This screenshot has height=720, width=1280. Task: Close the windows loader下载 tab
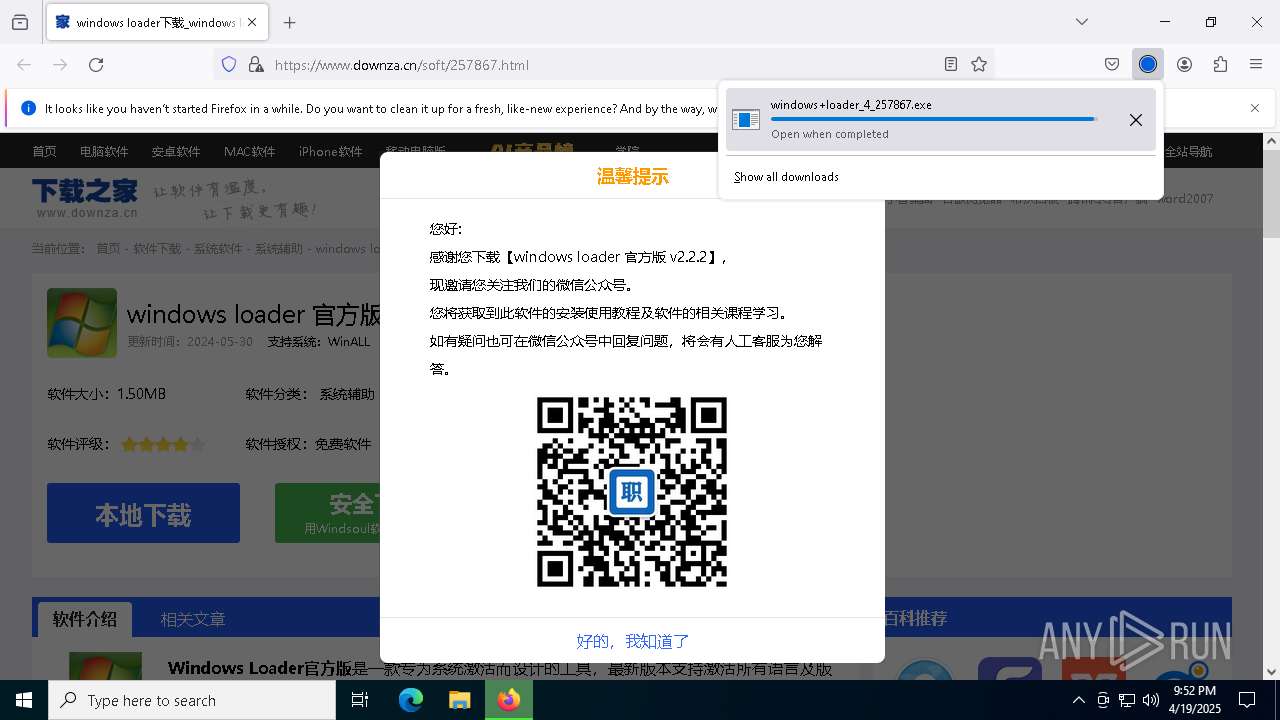click(252, 22)
